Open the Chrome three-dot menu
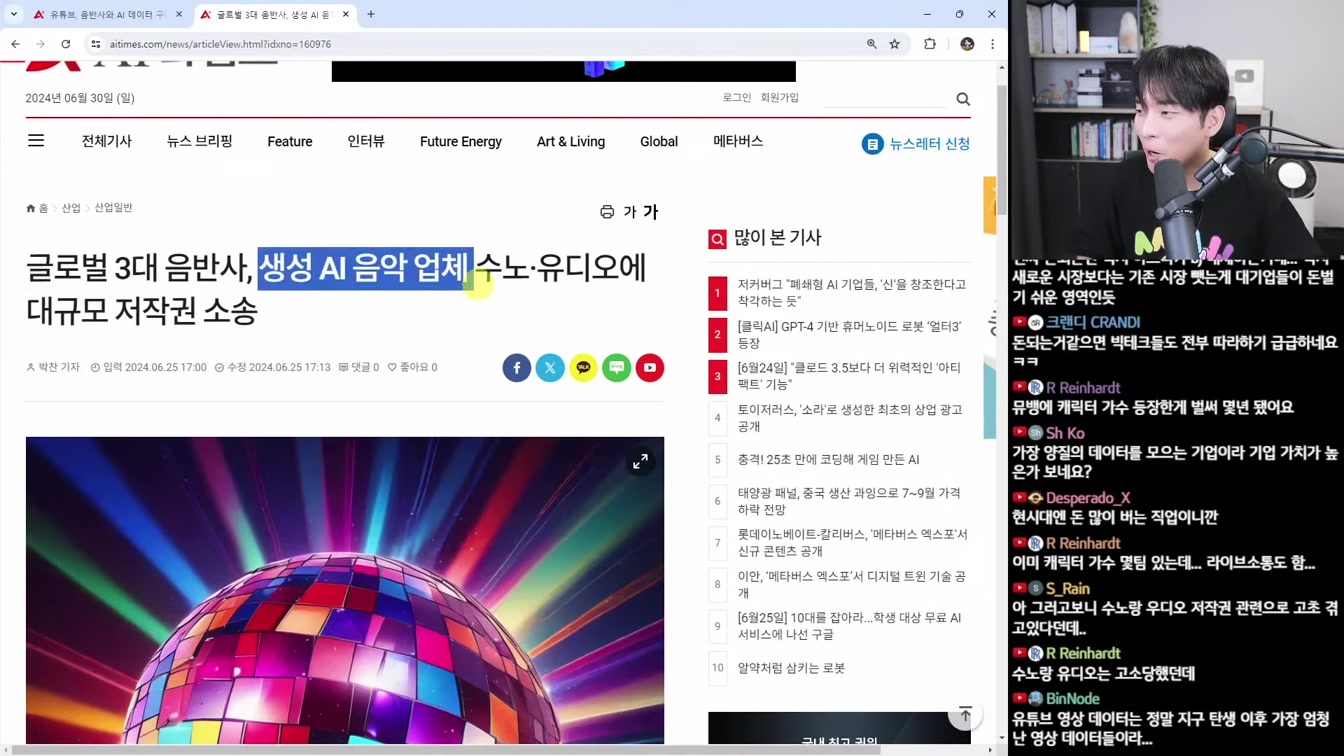The width and height of the screenshot is (1344, 756). coord(992,44)
